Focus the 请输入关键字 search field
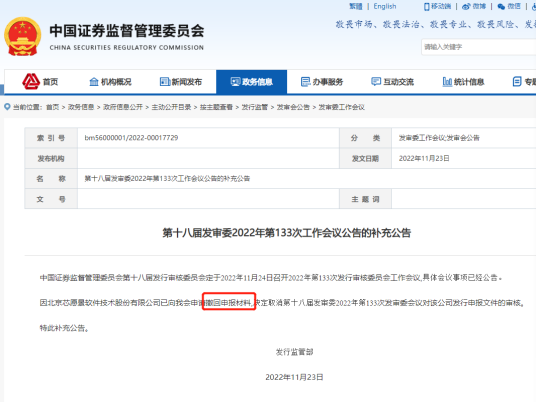This screenshot has width=536, height=402. coord(479,47)
